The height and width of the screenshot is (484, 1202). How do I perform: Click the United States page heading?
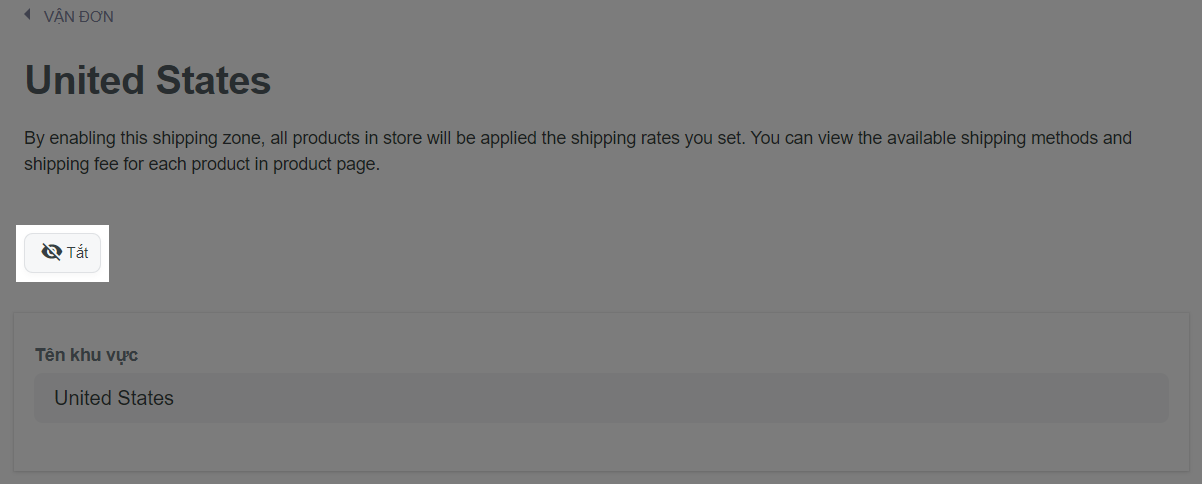148,81
